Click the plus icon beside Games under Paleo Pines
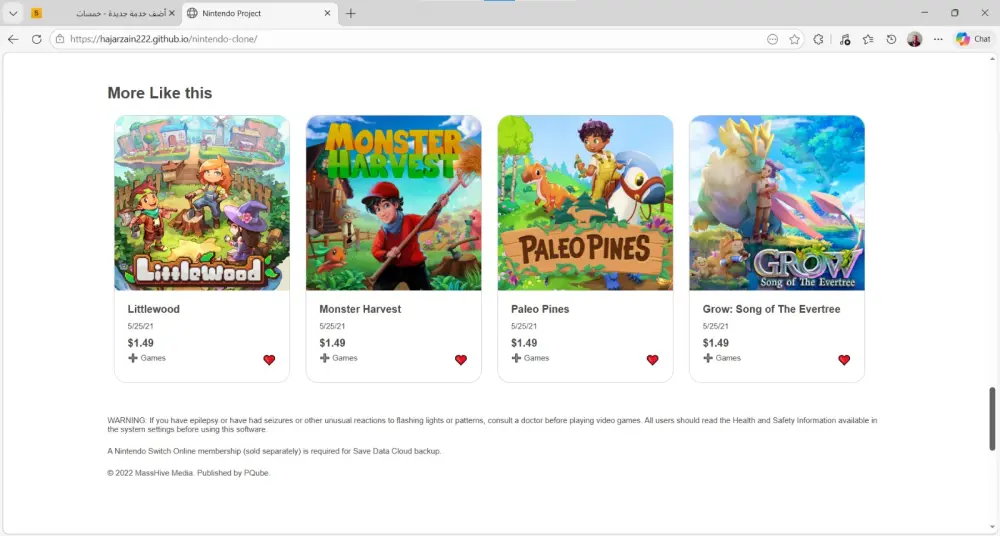1000x536 pixels. click(x=516, y=358)
